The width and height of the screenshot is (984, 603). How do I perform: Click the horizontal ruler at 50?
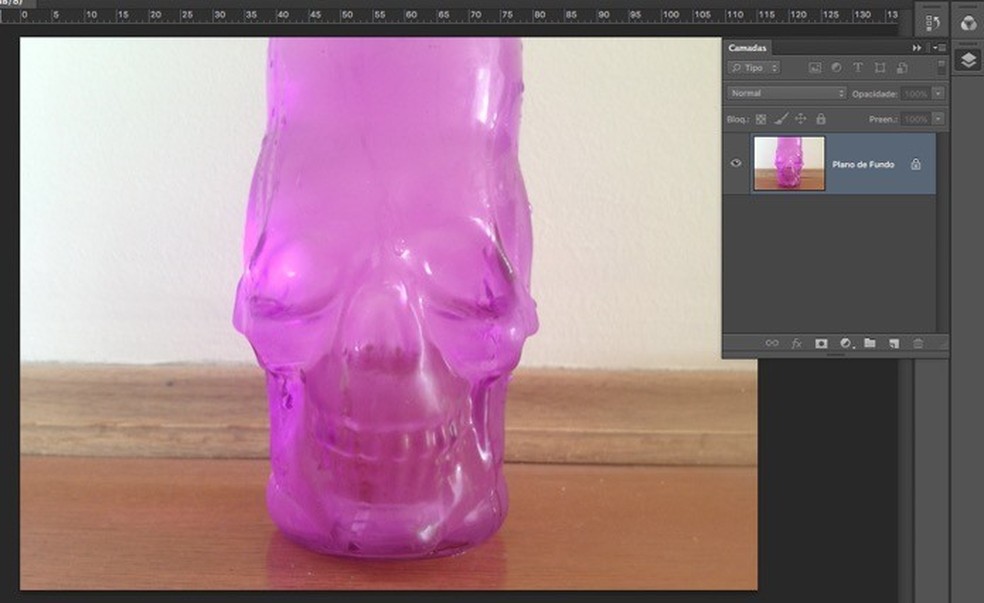(346, 15)
